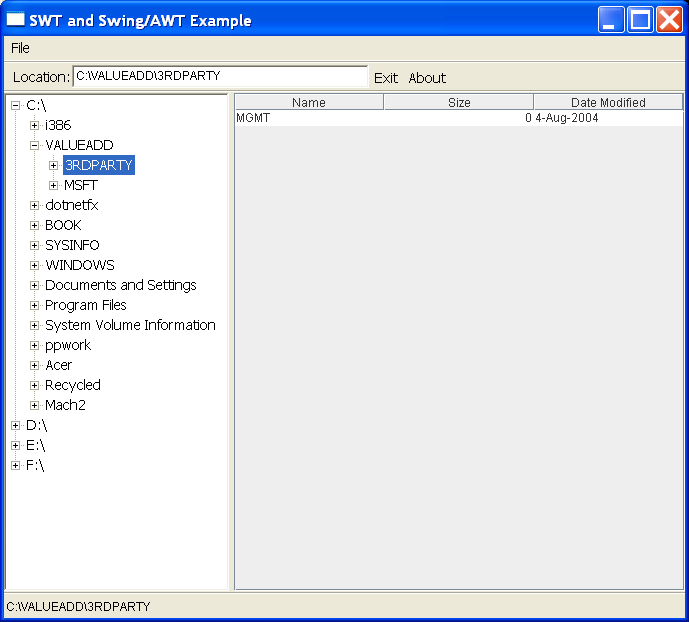Expand the Acer folder node
Image resolution: width=689 pixels, height=622 pixels.
34,365
